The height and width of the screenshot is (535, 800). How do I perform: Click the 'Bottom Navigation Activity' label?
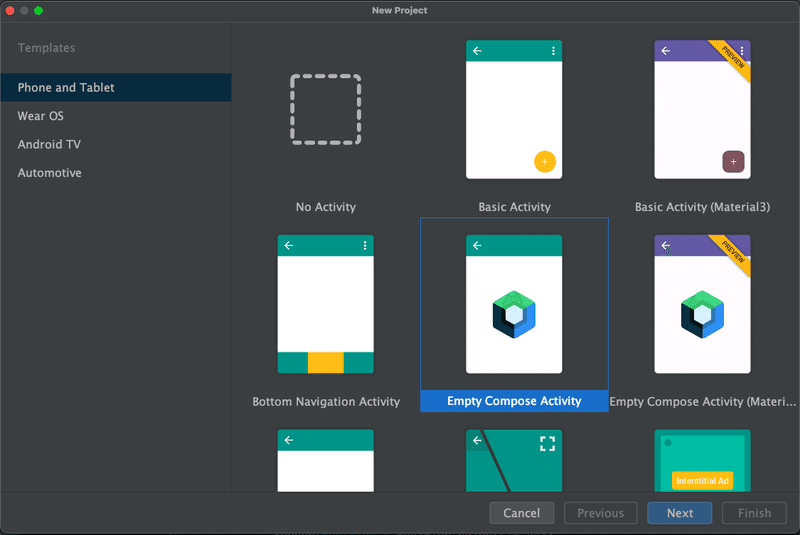(326, 402)
